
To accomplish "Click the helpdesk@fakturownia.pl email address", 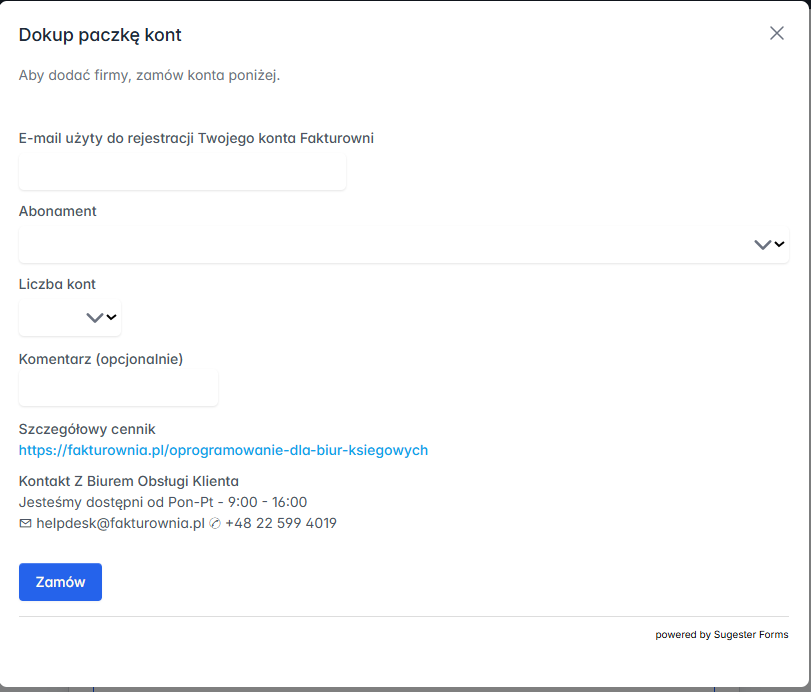I will [x=120, y=523].
